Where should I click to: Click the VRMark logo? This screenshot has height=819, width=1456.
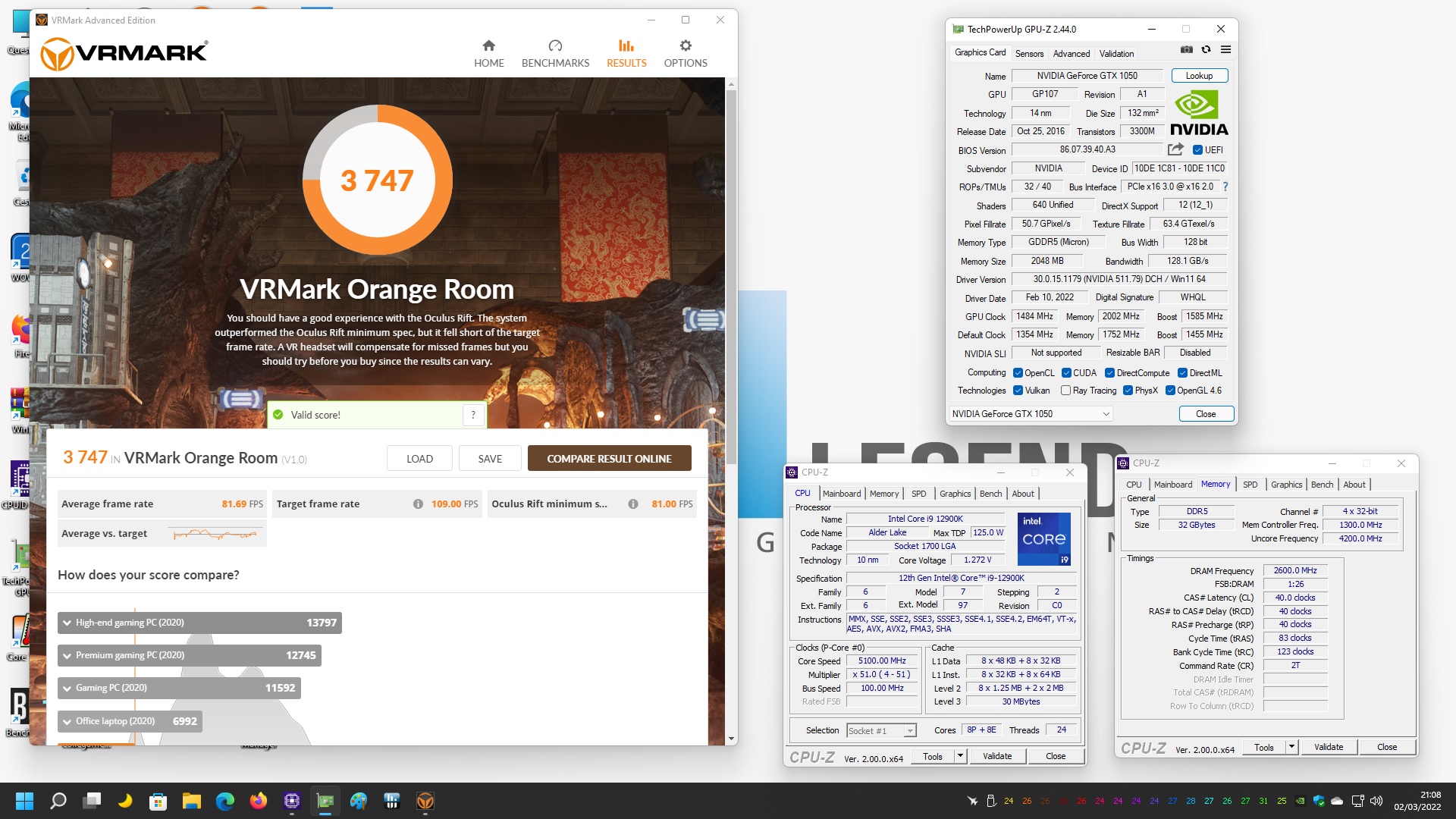pyautogui.click(x=124, y=54)
